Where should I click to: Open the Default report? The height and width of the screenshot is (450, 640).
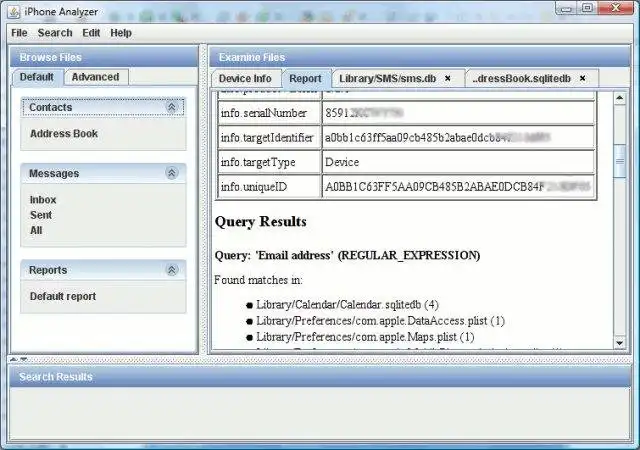[63, 296]
